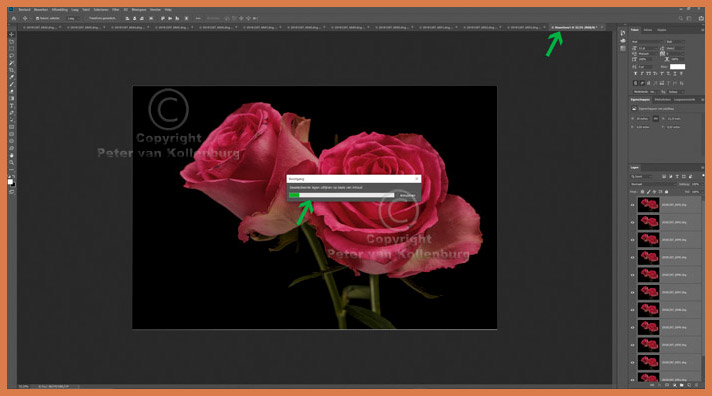This screenshot has width=712, height=396.
Task: Open the anti-aliasing Scherp dropdown
Action: tap(676, 92)
